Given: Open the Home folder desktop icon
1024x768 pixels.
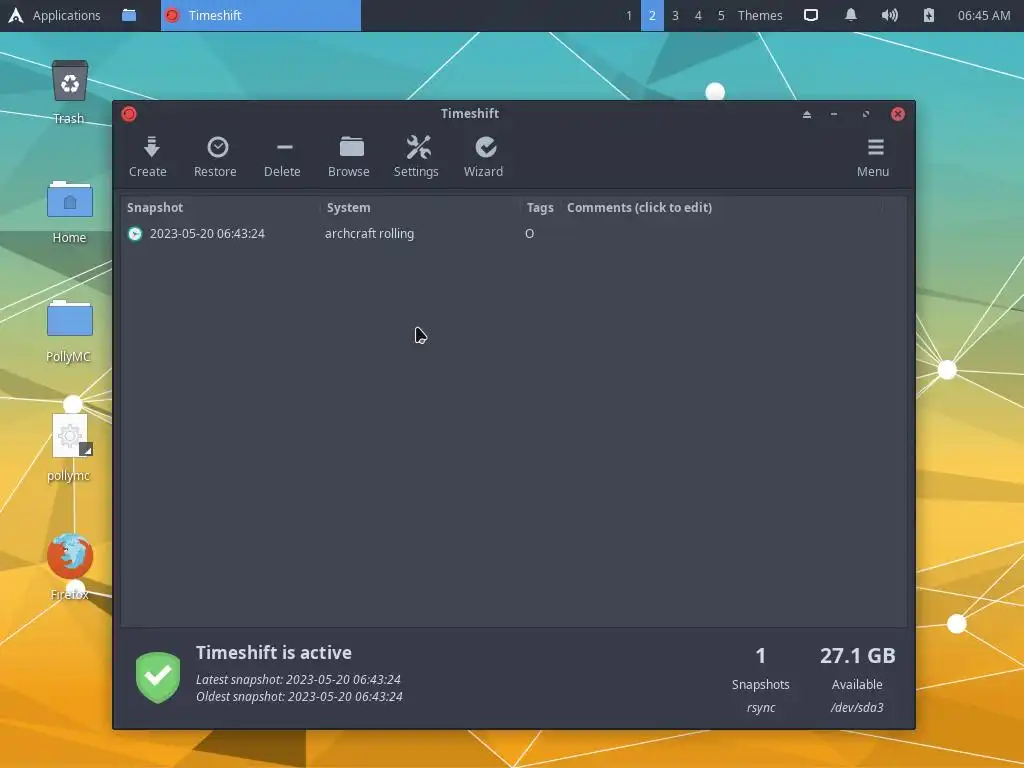Looking at the screenshot, I should 69,212.
